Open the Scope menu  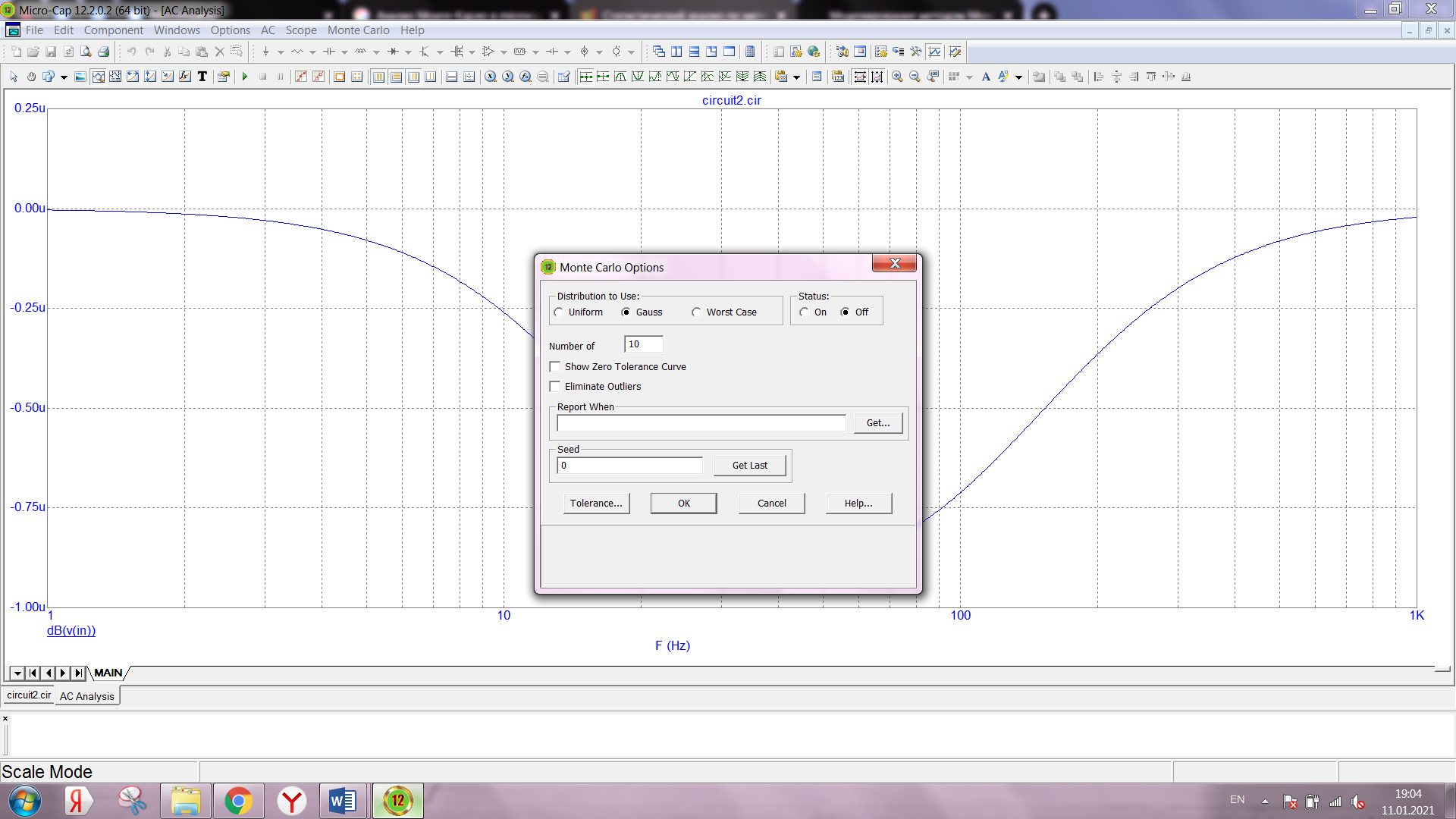pos(301,30)
